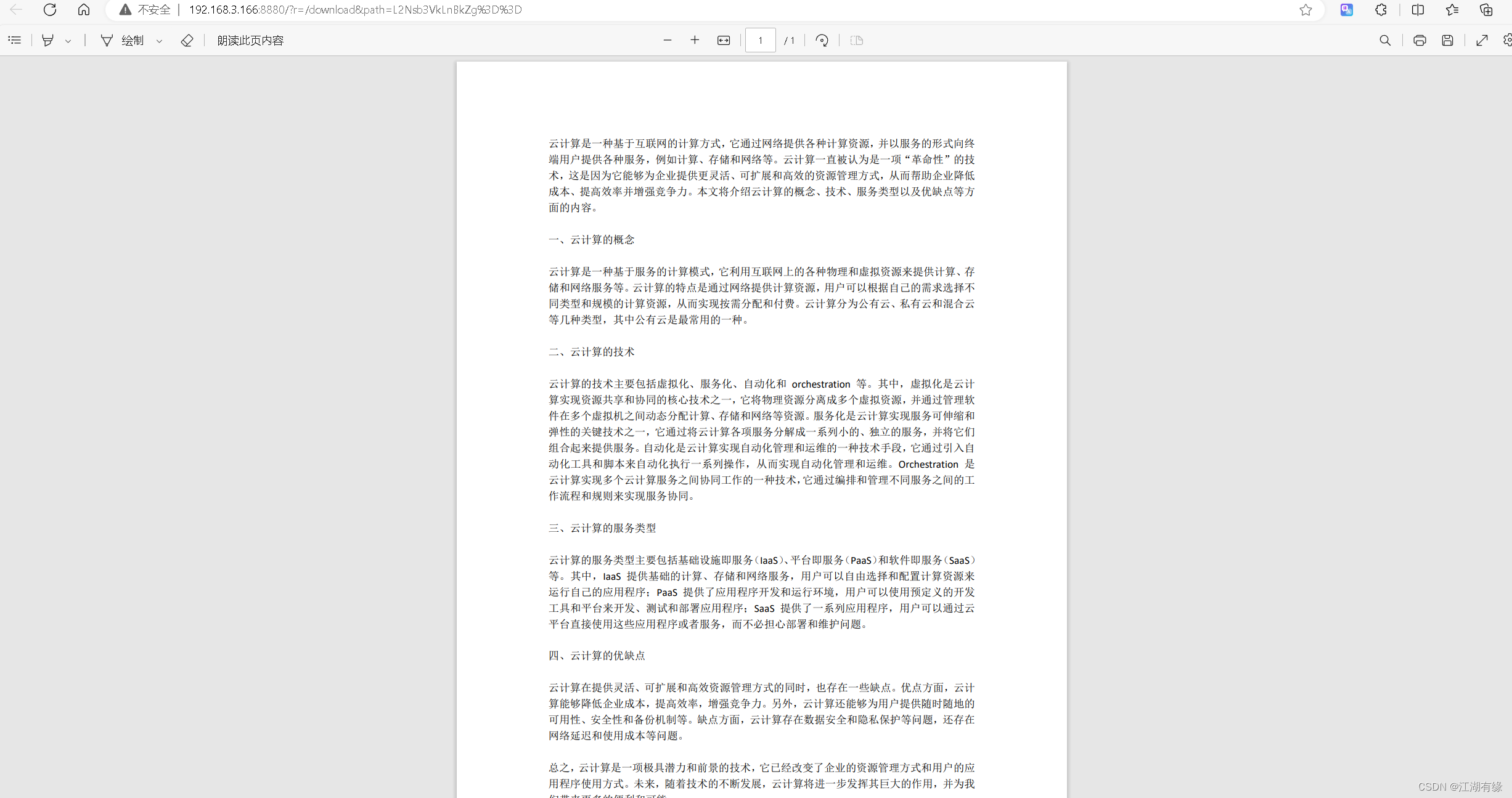Image resolution: width=1512 pixels, height=798 pixels.
Task: Click 朗读此页内容 to read aloud
Action: tap(250, 40)
